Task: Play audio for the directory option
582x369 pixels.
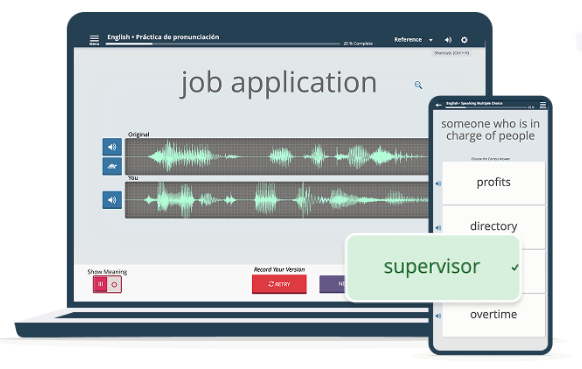Action: pos(438,228)
